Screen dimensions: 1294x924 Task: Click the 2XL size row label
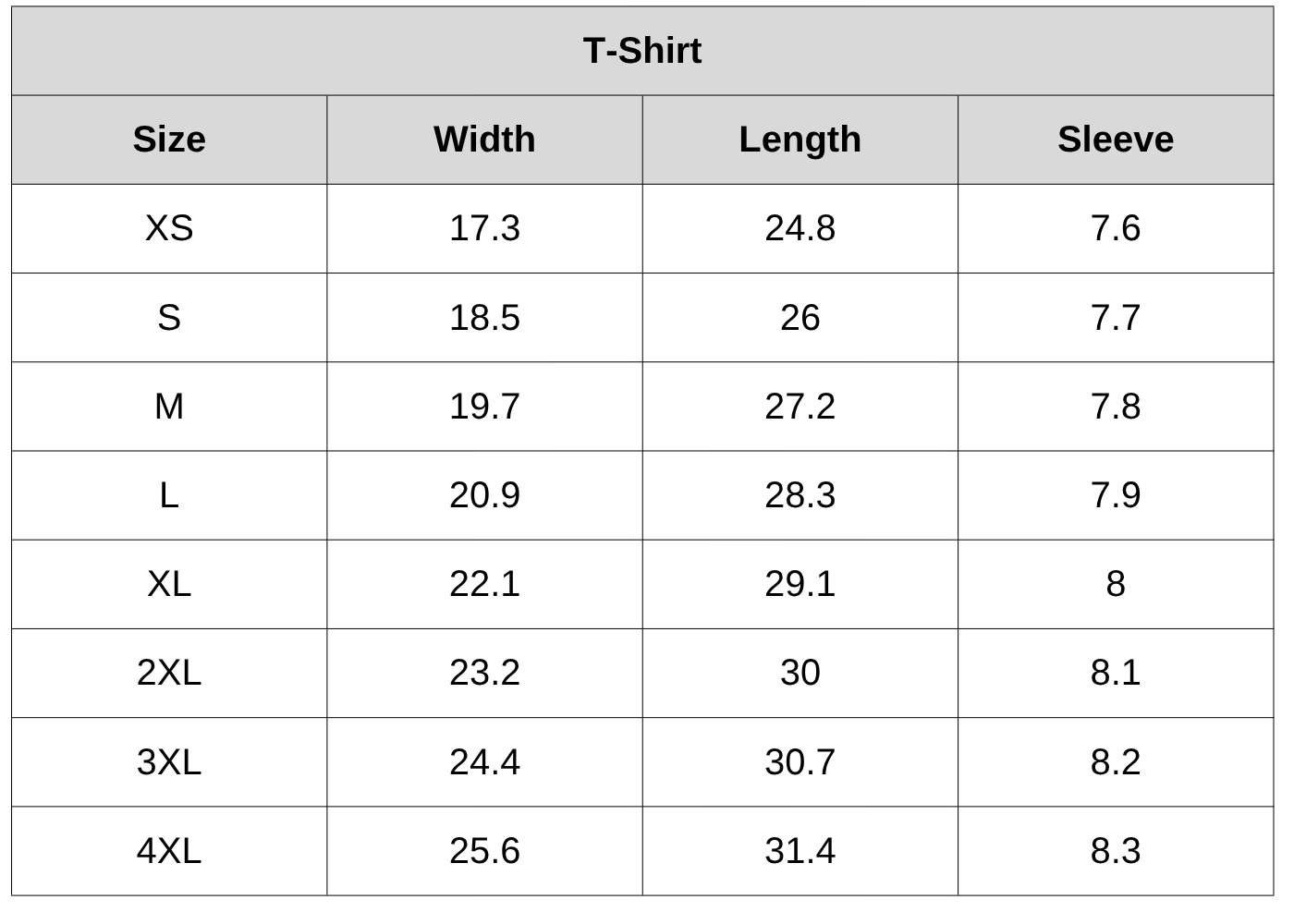(x=169, y=673)
